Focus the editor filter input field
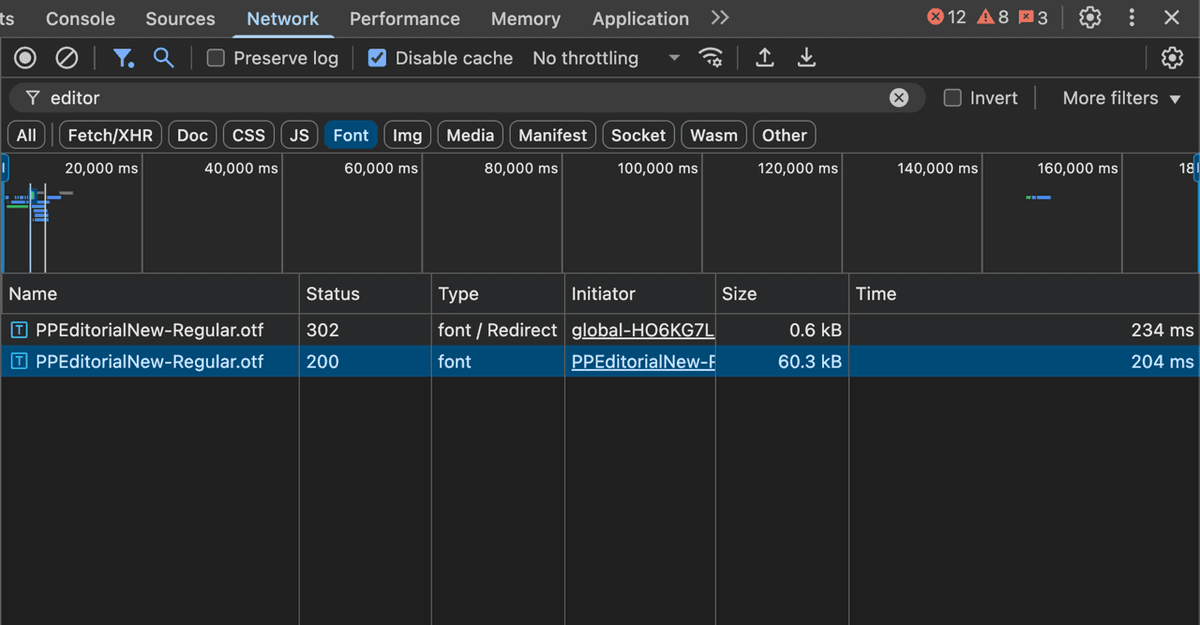 [465, 98]
